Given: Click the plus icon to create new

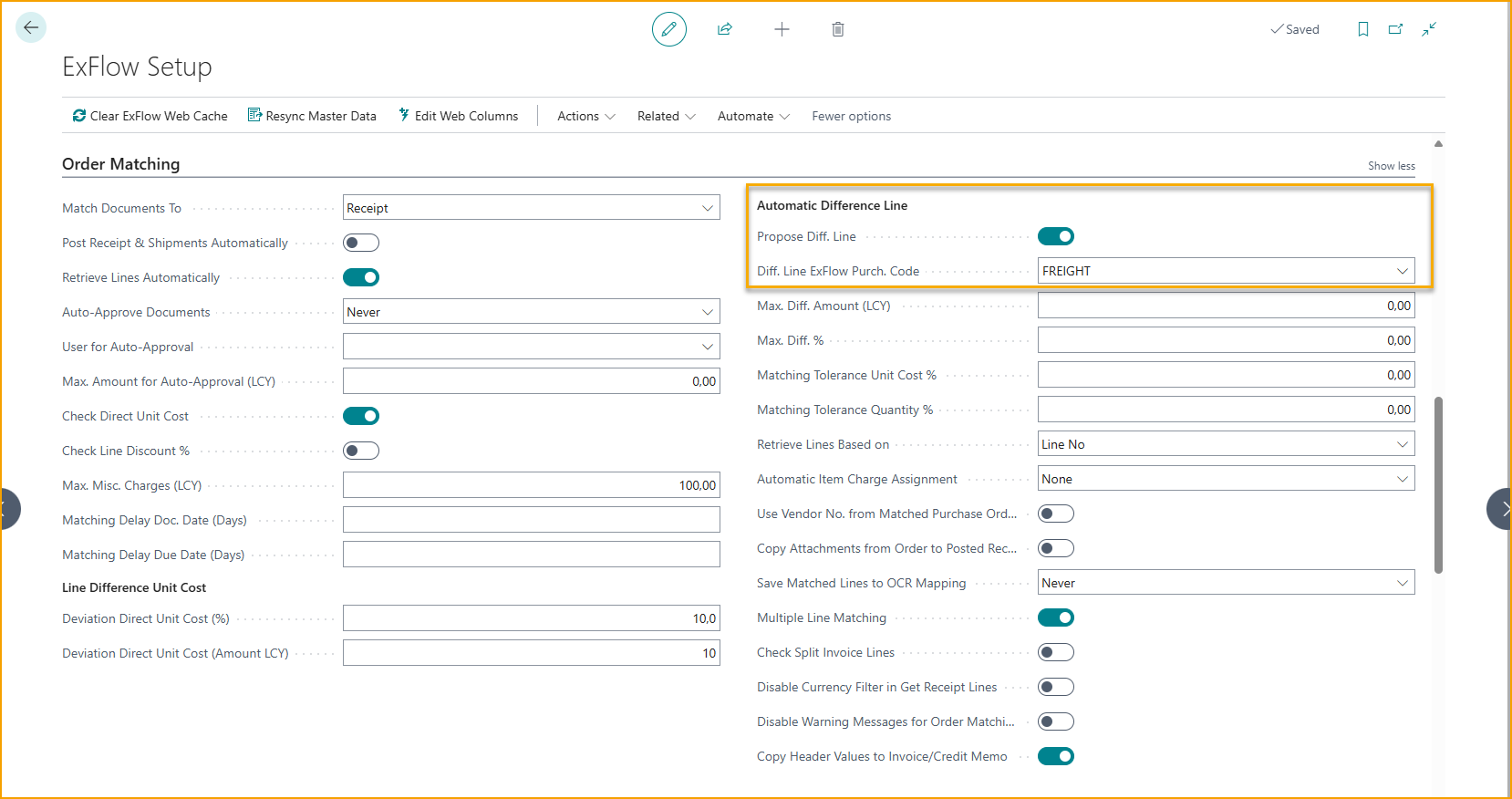Looking at the screenshot, I should 782,29.
